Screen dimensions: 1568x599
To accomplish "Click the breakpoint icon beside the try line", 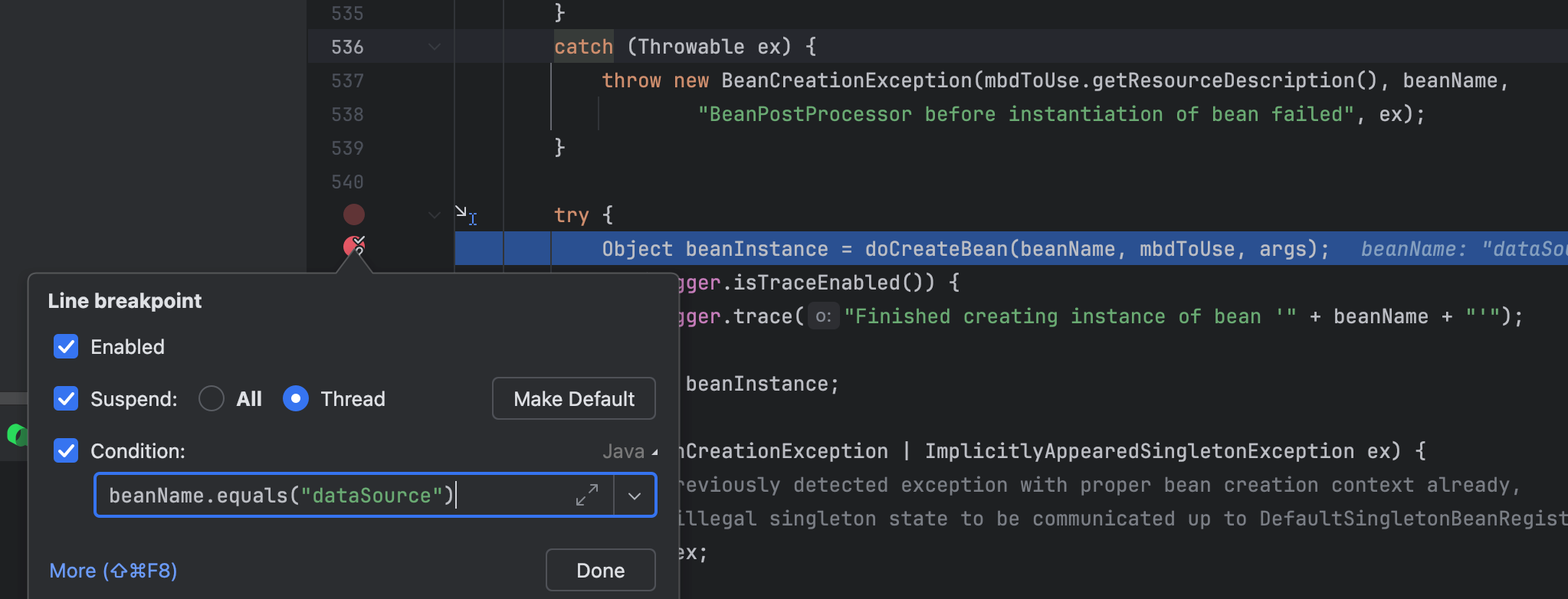I will 353,214.
